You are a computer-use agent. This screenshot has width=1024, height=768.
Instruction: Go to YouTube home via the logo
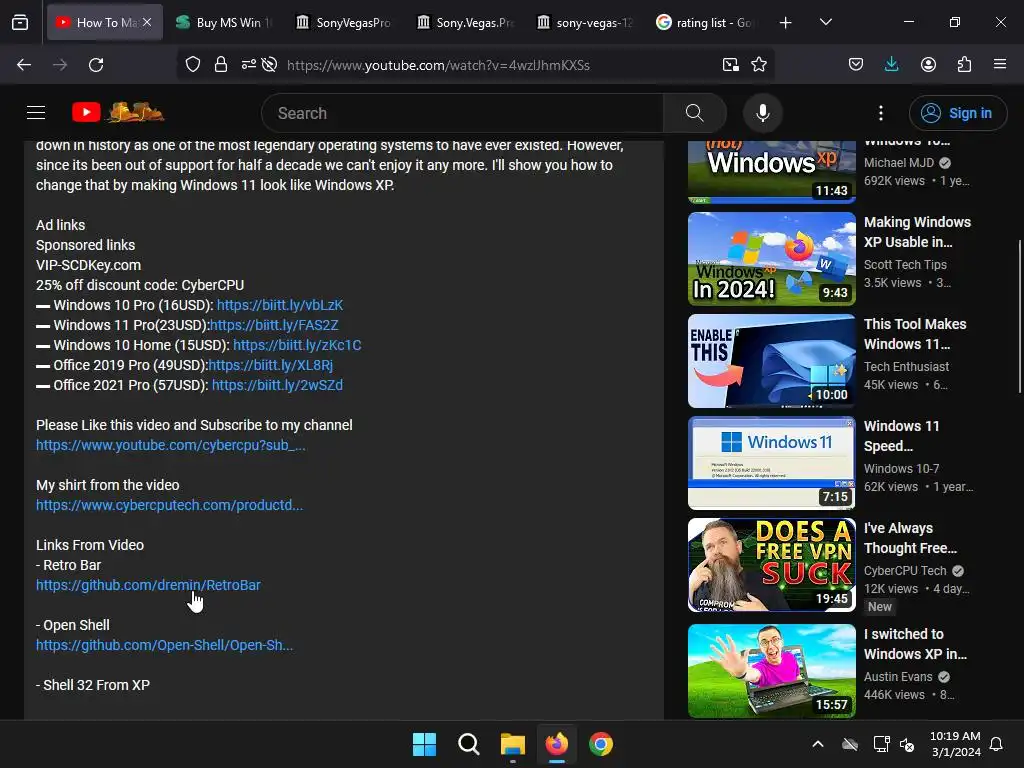(118, 112)
